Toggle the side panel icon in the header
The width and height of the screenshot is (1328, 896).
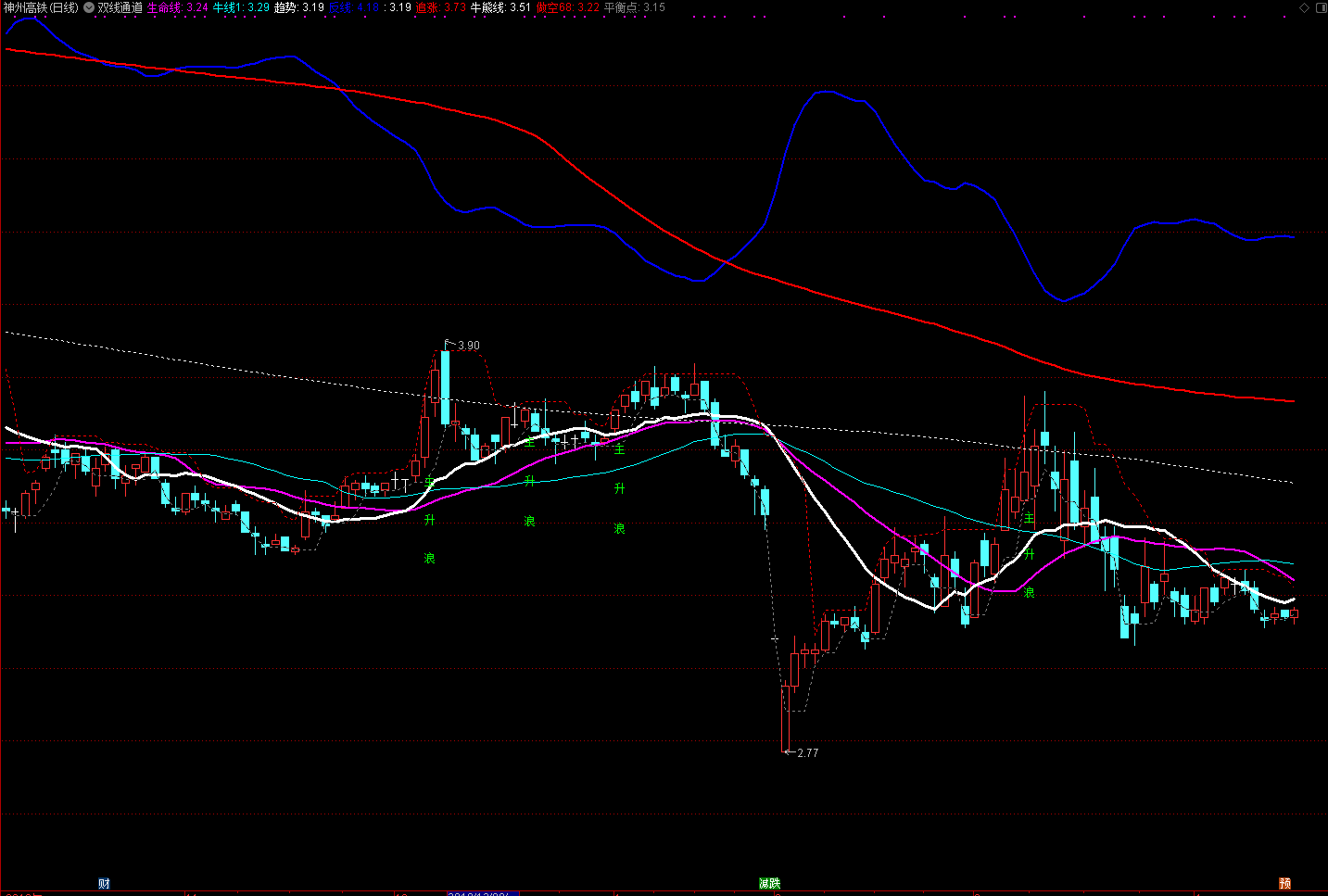point(1321,7)
